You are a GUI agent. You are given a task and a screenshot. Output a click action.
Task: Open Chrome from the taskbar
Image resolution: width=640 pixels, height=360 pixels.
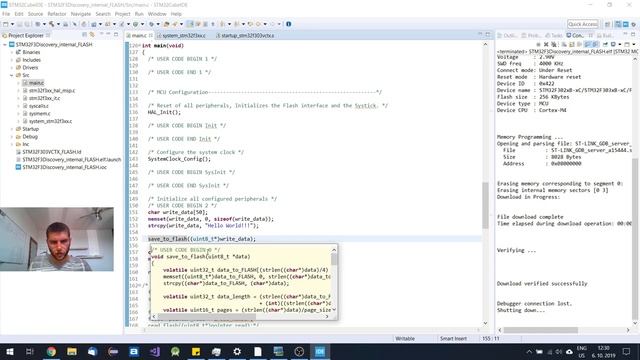coord(51,351)
